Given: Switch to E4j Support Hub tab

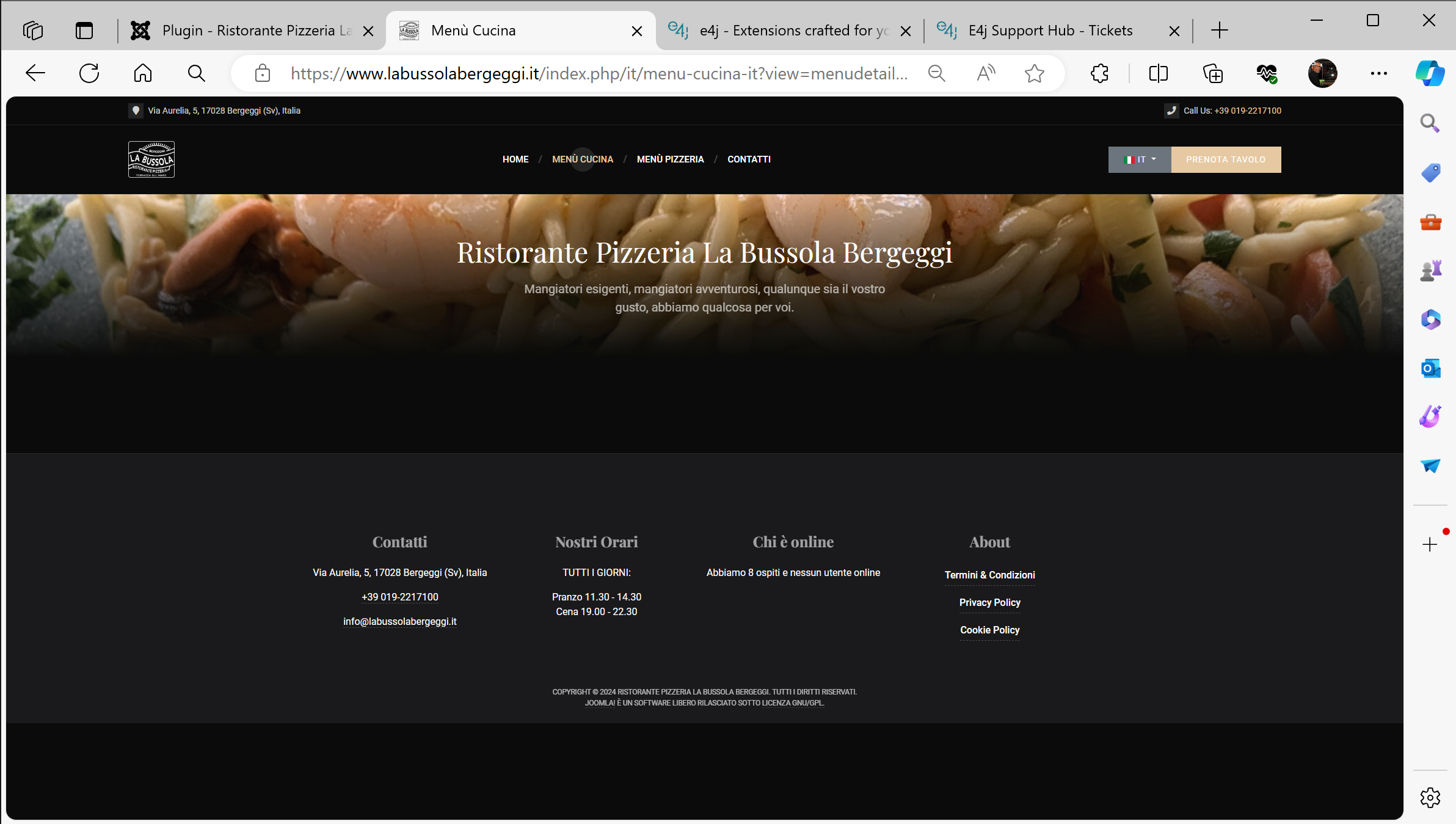Looking at the screenshot, I should coord(1049,31).
